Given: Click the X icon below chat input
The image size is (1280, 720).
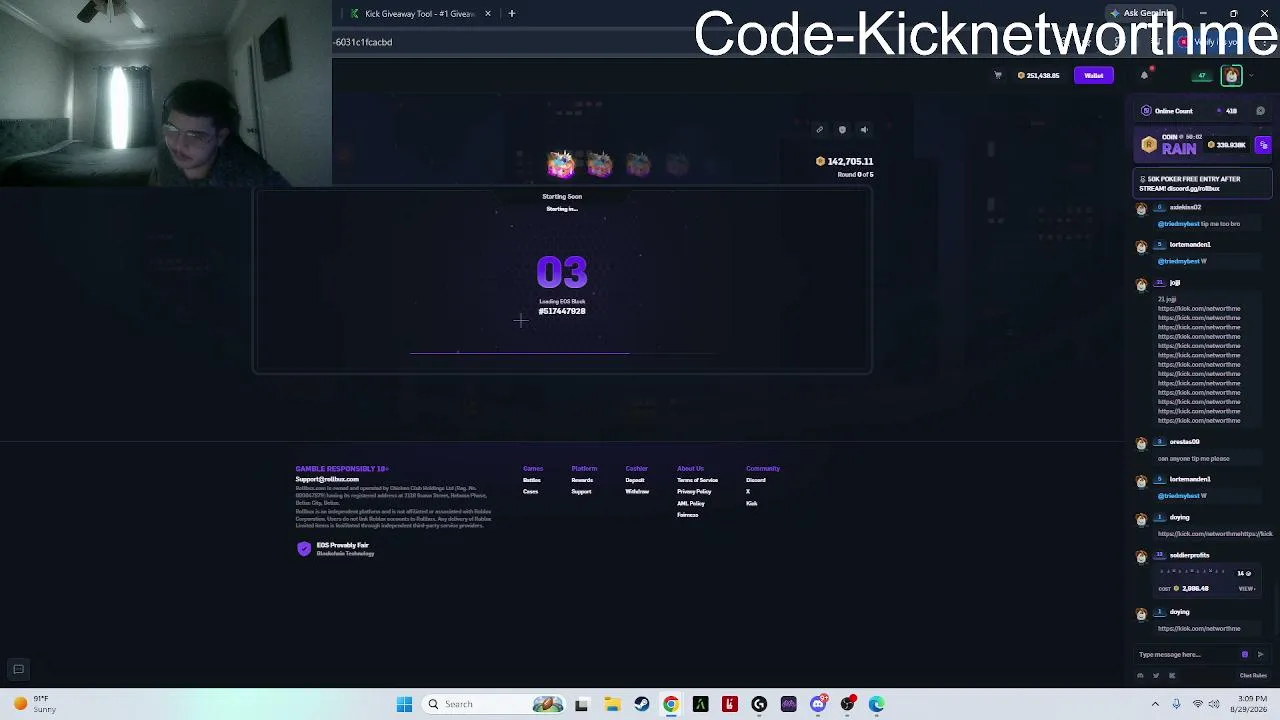Looking at the screenshot, I should (x=1172, y=676).
